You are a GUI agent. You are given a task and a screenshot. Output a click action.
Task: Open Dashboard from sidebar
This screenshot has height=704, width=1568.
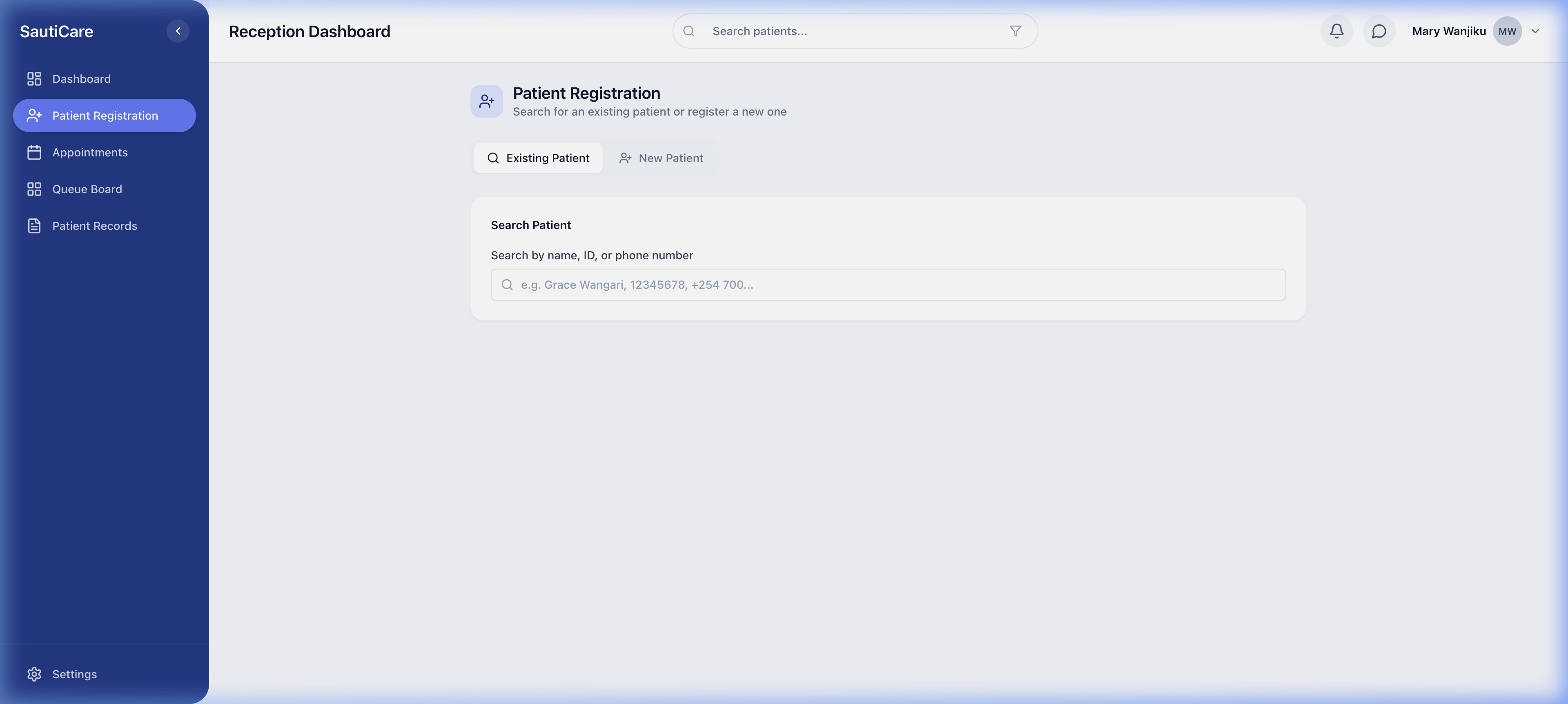pyautogui.click(x=81, y=79)
